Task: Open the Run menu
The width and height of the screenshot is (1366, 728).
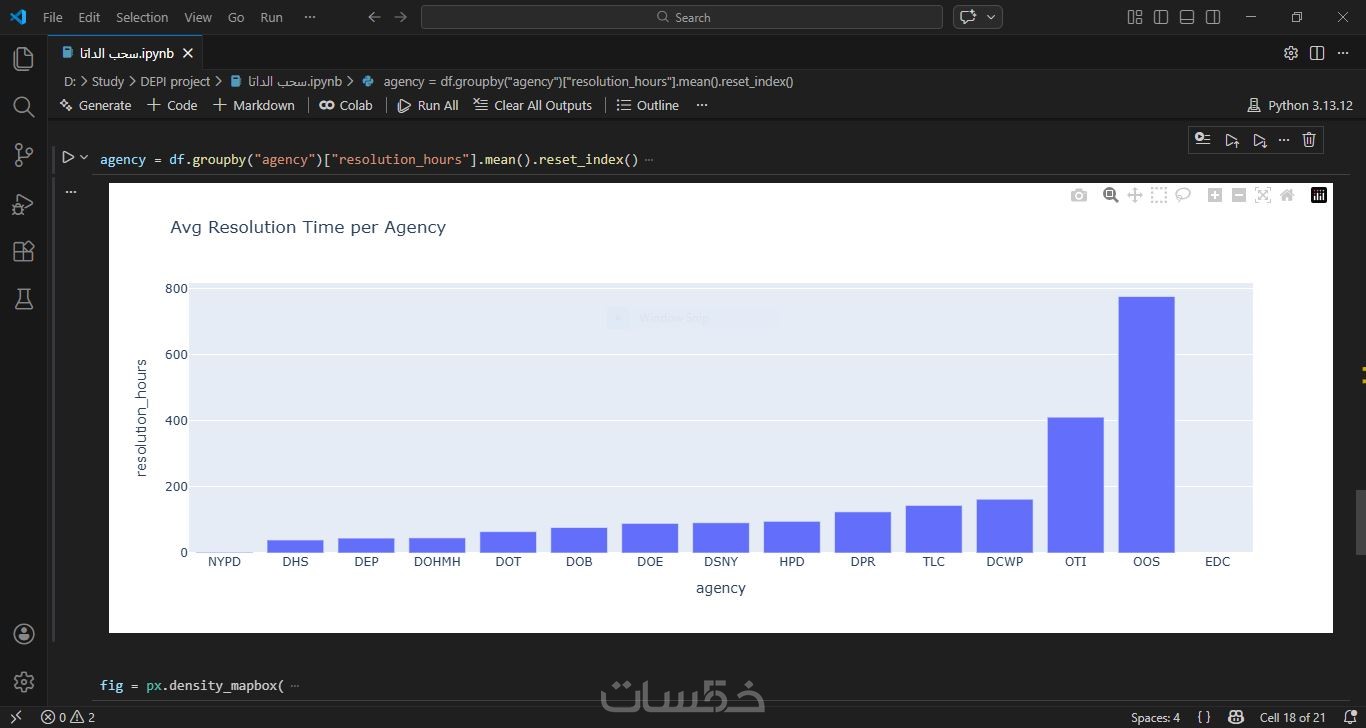Action: pos(271,17)
